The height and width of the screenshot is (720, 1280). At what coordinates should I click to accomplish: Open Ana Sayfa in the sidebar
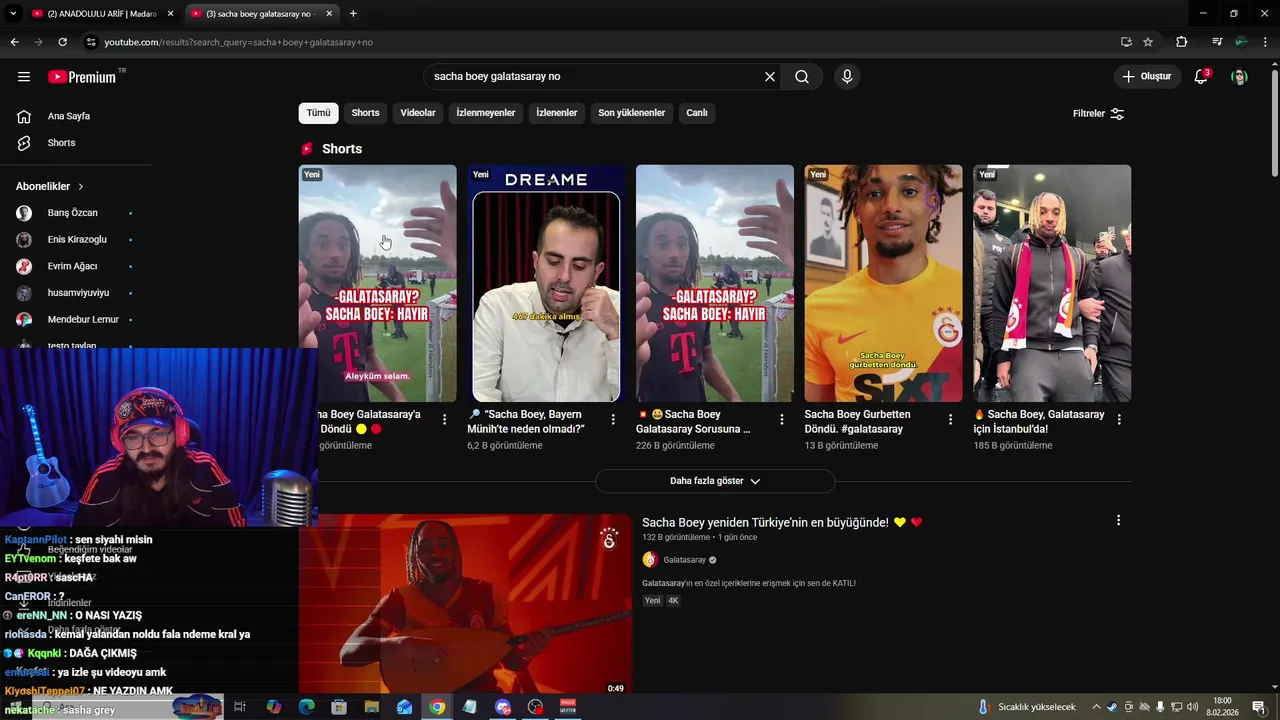68,116
